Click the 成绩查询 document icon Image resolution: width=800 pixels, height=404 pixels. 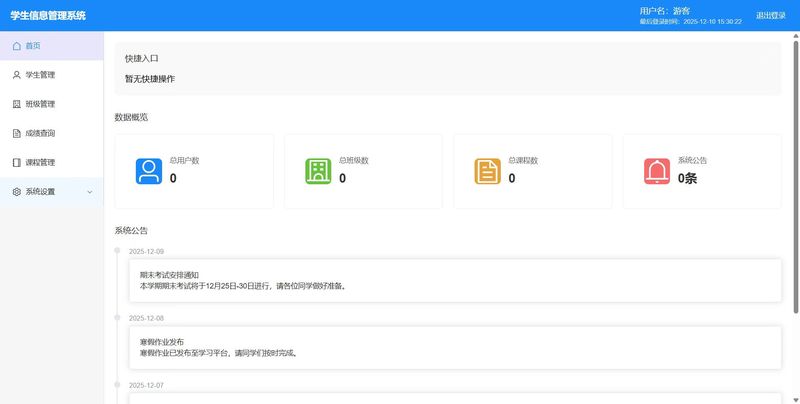(16, 133)
